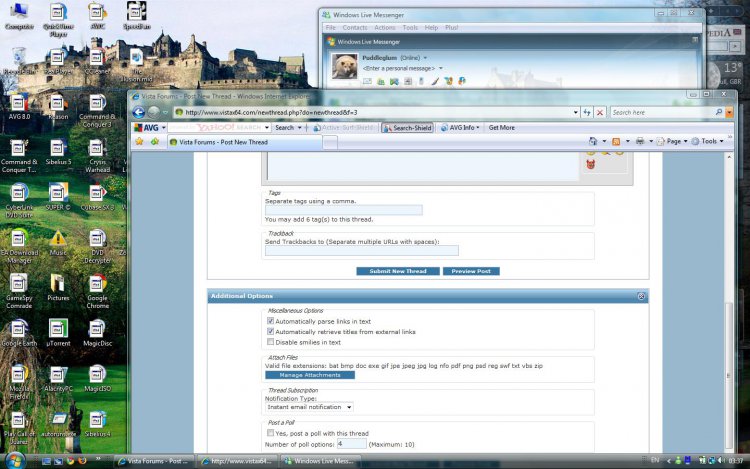Image resolution: width=750 pixels, height=469 pixels.
Task: Select the Pictures folder on desktop
Action: [58, 288]
